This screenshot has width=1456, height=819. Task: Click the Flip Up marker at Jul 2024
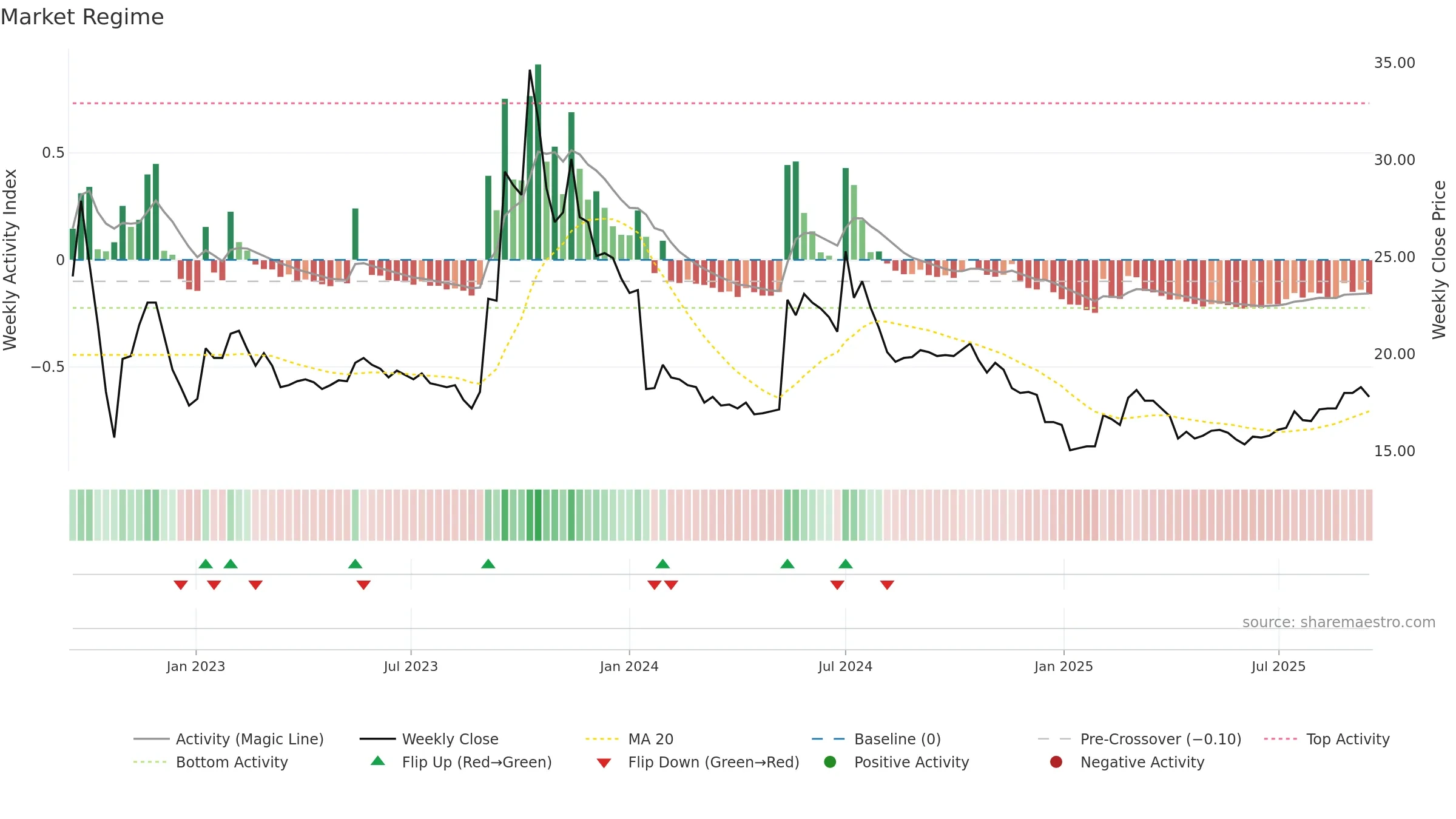846,564
